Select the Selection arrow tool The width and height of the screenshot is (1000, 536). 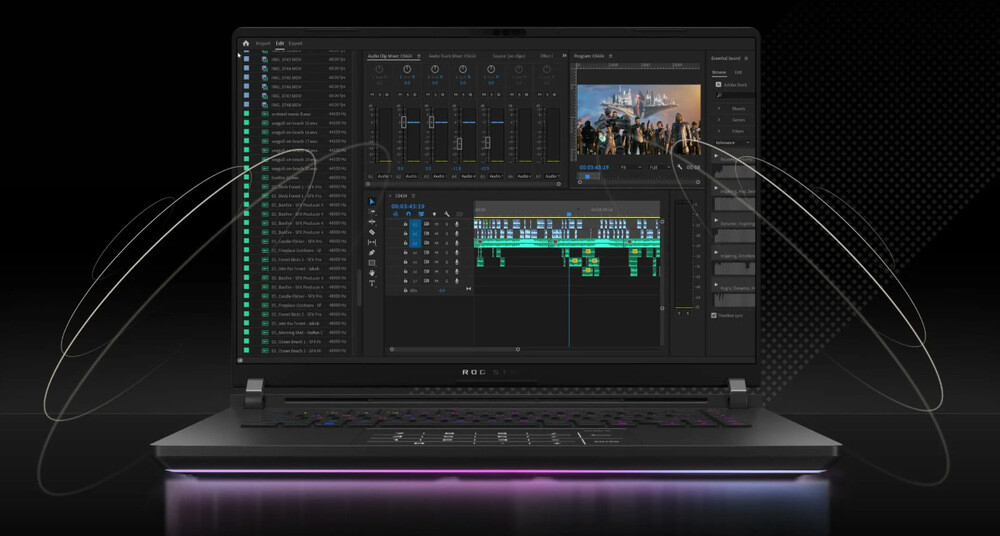[x=372, y=201]
